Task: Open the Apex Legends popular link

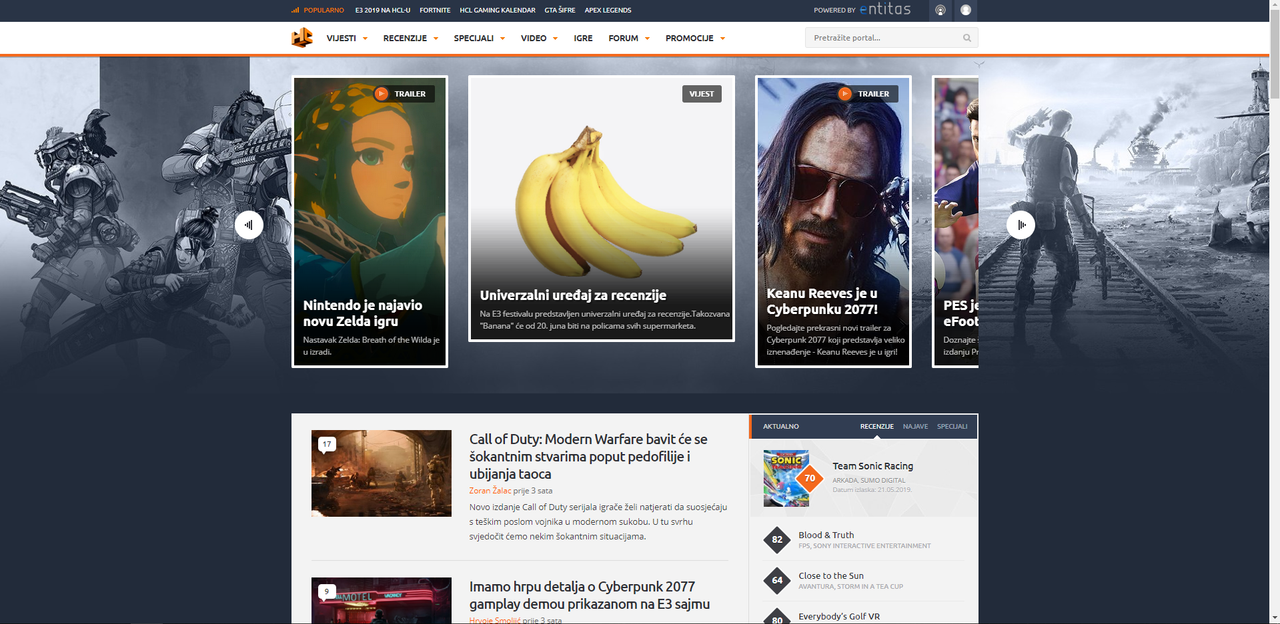Action: click(x=608, y=10)
